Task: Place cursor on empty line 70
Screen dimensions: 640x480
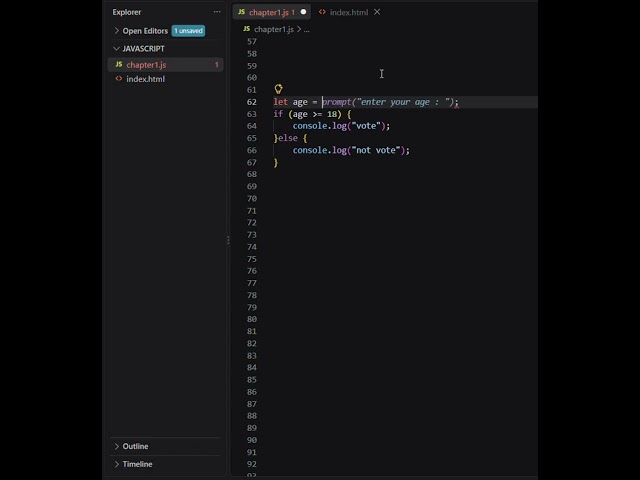Action: (404, 199)
